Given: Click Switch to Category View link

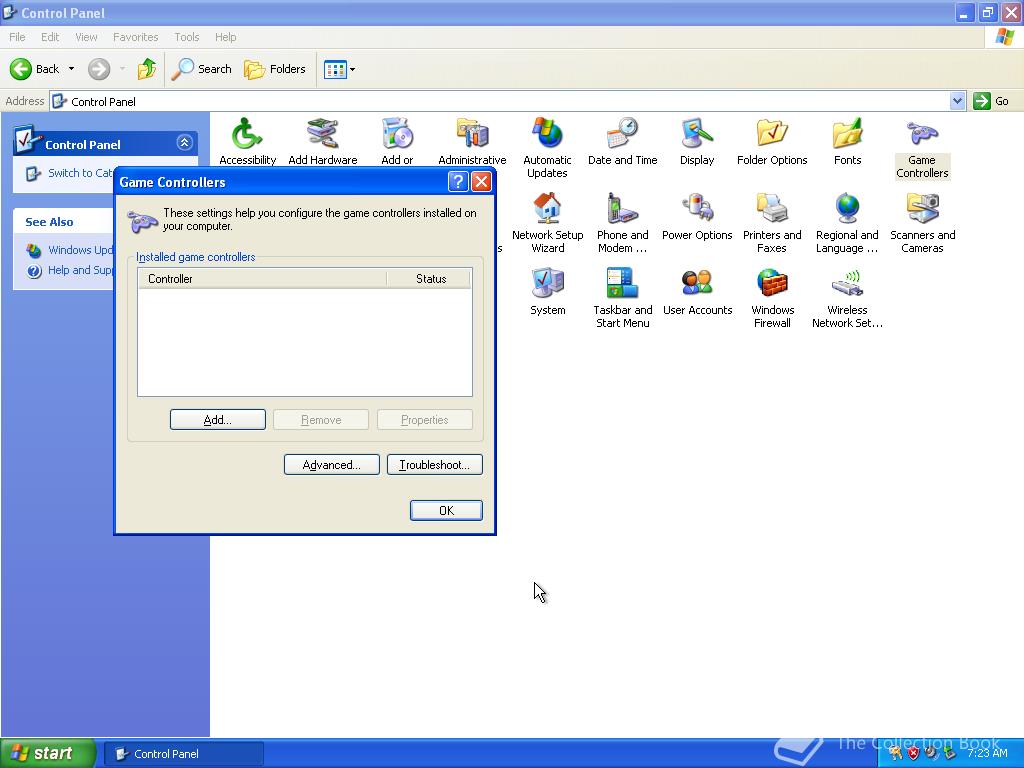Looking at the screenshot, I should [x=80, y=173].
